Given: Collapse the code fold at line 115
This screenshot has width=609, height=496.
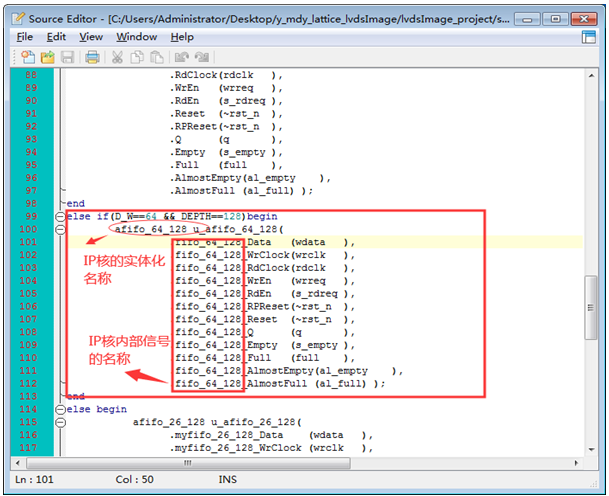Looking at the screenshot, I should 60,422.
